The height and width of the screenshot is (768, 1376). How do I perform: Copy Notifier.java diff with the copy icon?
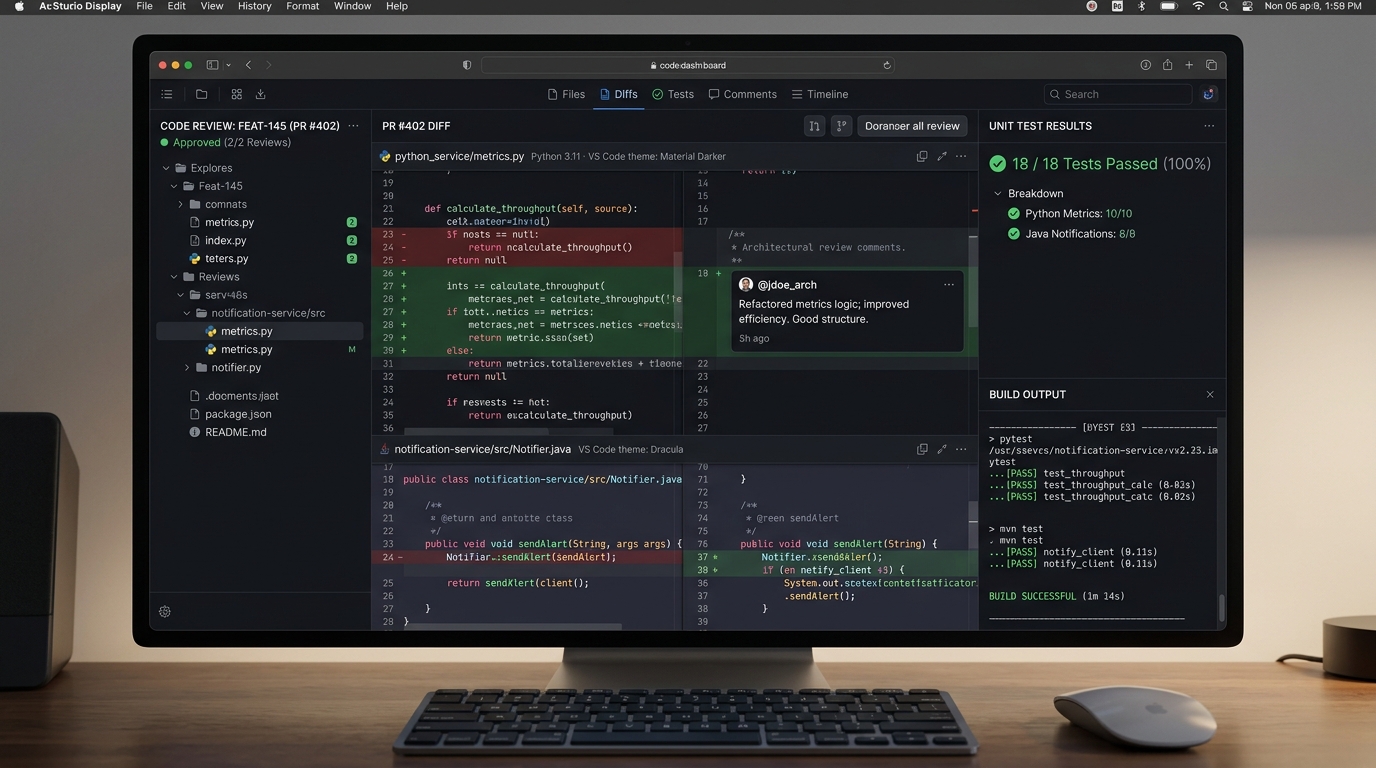[x=922, y=449]
